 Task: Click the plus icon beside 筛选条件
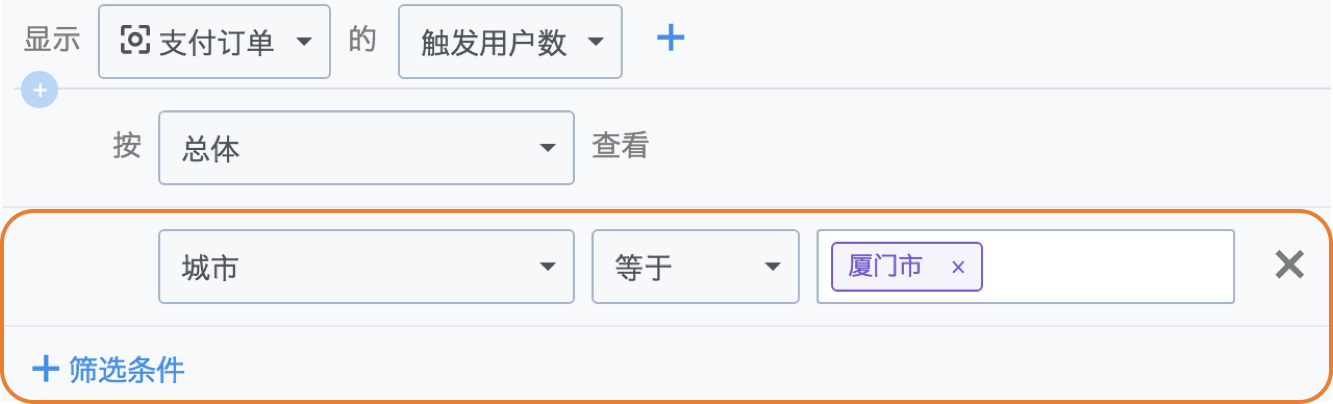click(46, 370)
